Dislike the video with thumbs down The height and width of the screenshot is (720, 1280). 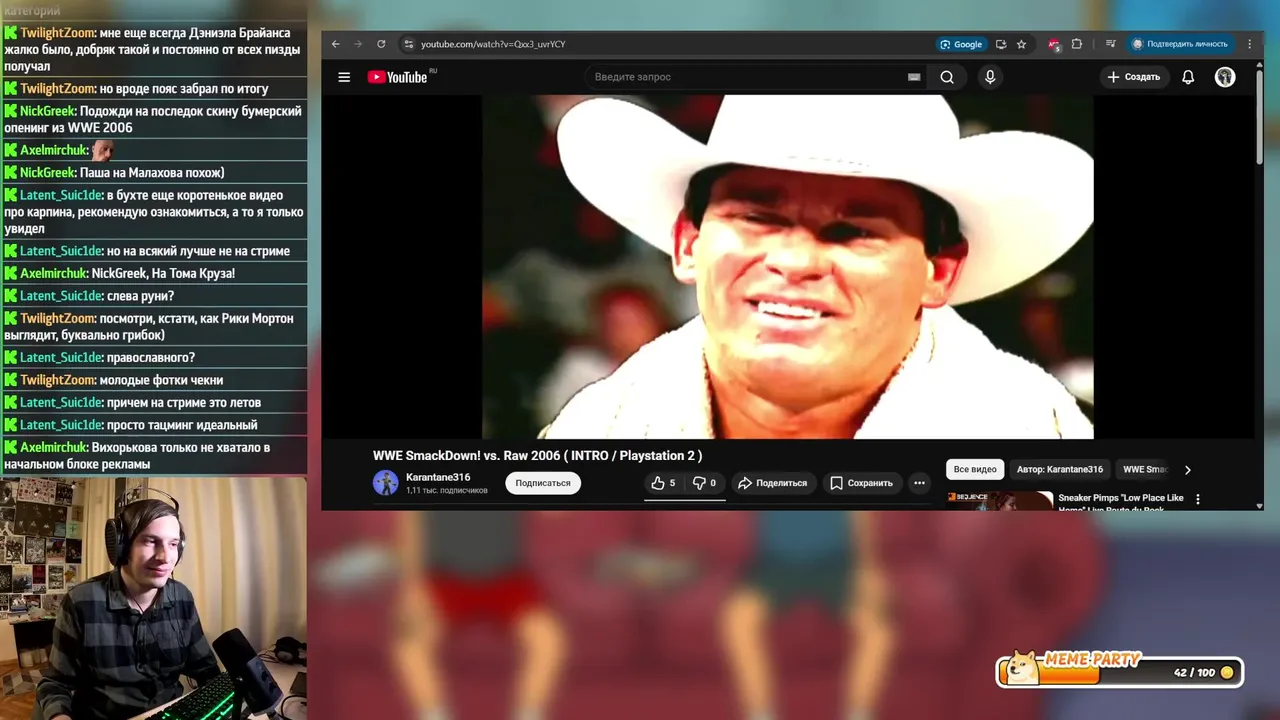click(705, 483)
